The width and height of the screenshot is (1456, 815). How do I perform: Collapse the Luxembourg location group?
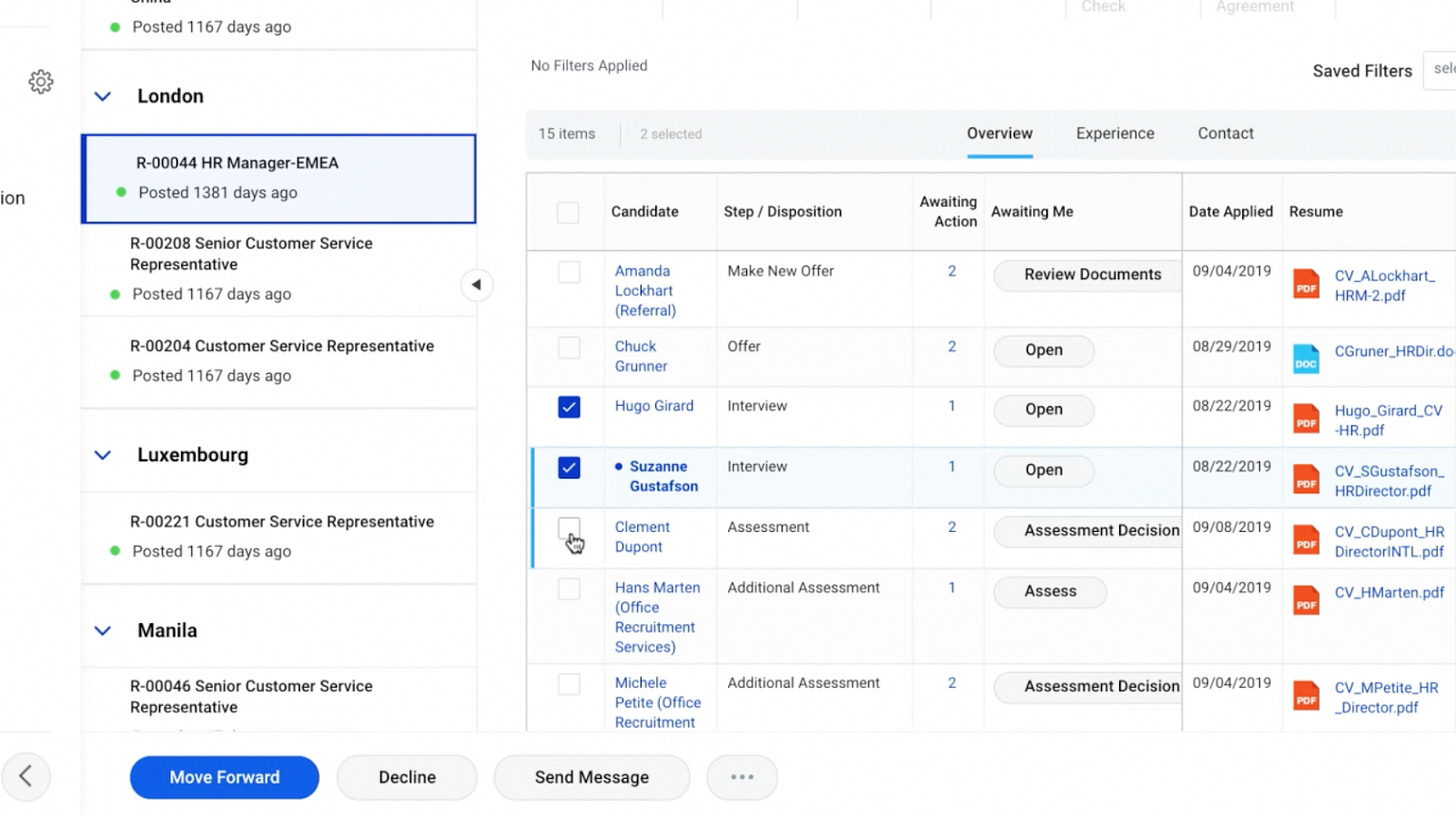(102, 455)
